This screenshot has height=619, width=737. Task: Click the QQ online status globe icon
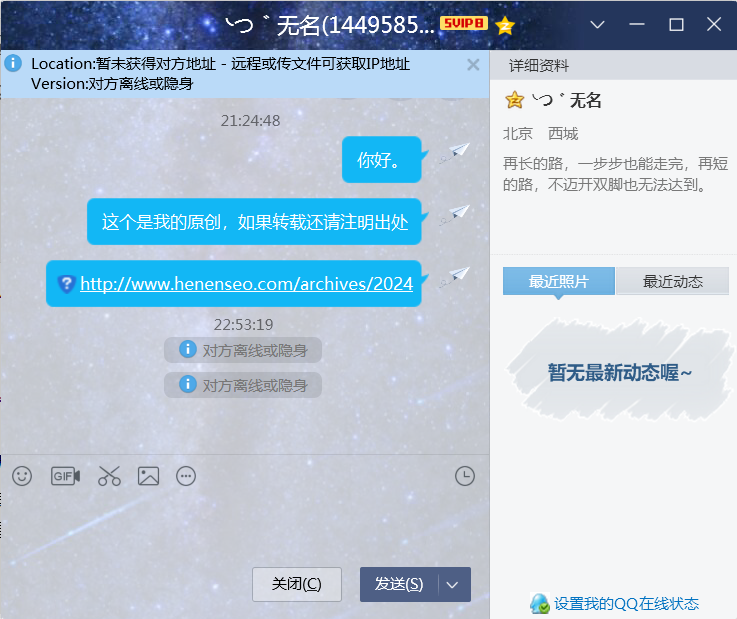click(x=540, y=603)
